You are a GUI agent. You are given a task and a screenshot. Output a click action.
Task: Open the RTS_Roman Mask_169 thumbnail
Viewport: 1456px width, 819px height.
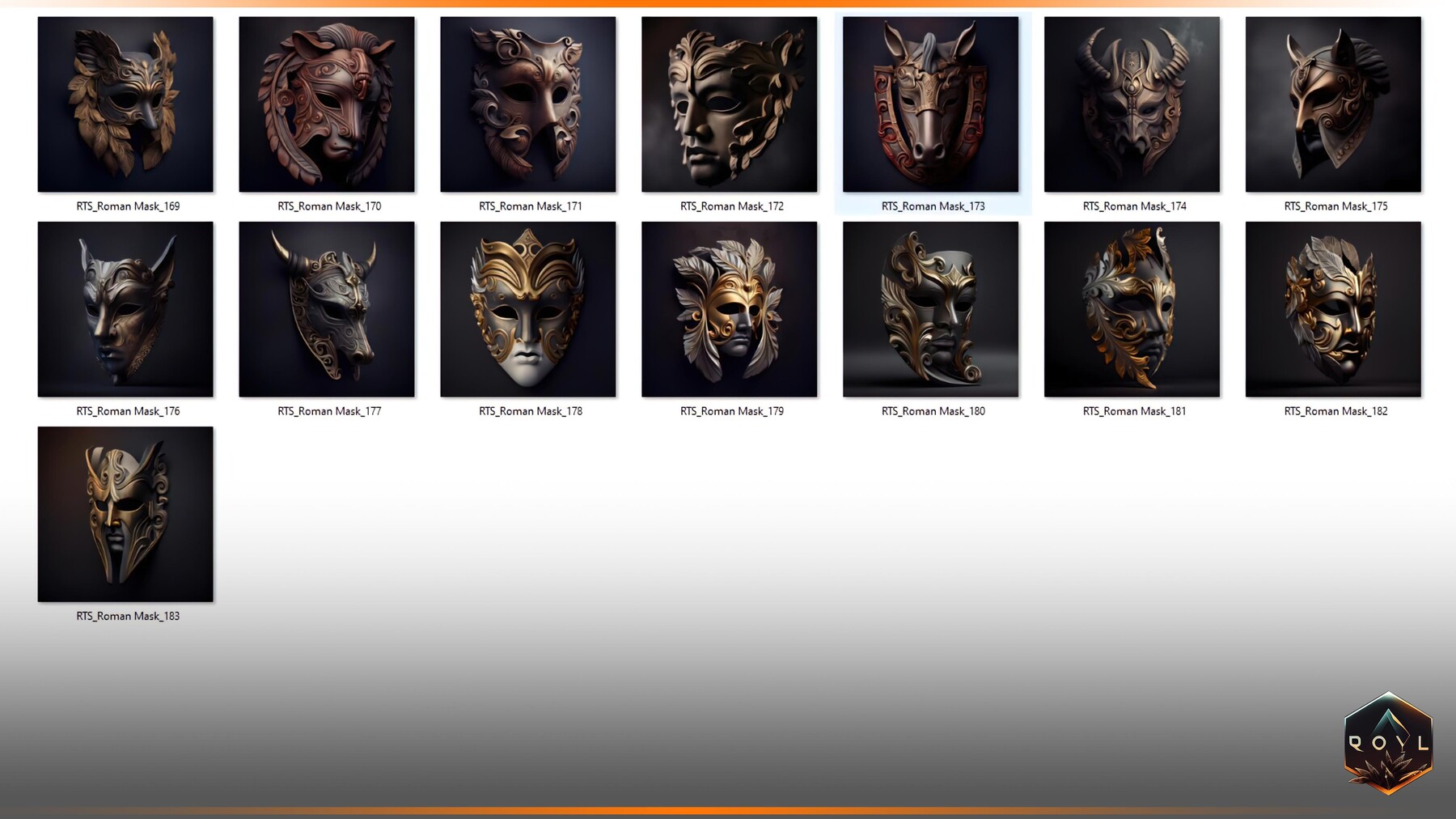click(125, 104)
